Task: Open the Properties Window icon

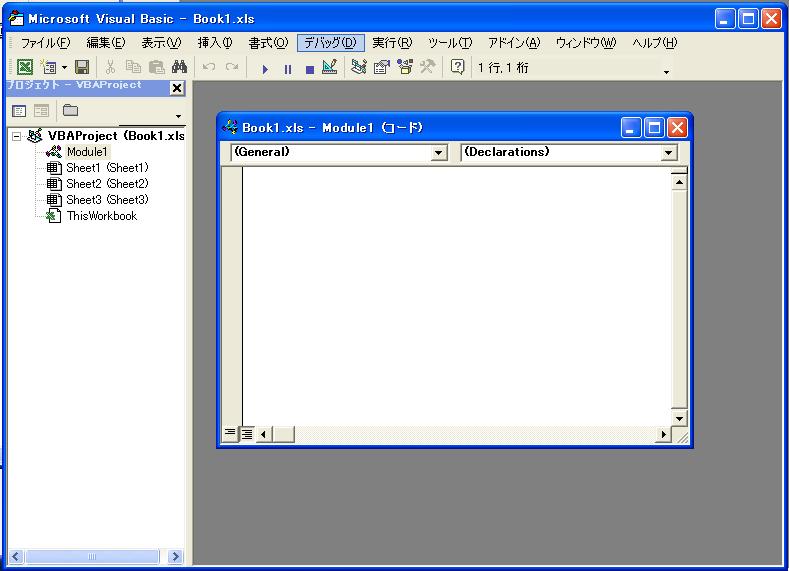Action: (x=382, y=67)
